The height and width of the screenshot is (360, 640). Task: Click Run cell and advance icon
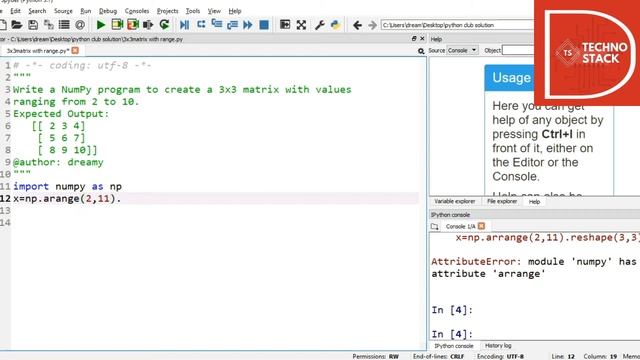click(133, 25)
